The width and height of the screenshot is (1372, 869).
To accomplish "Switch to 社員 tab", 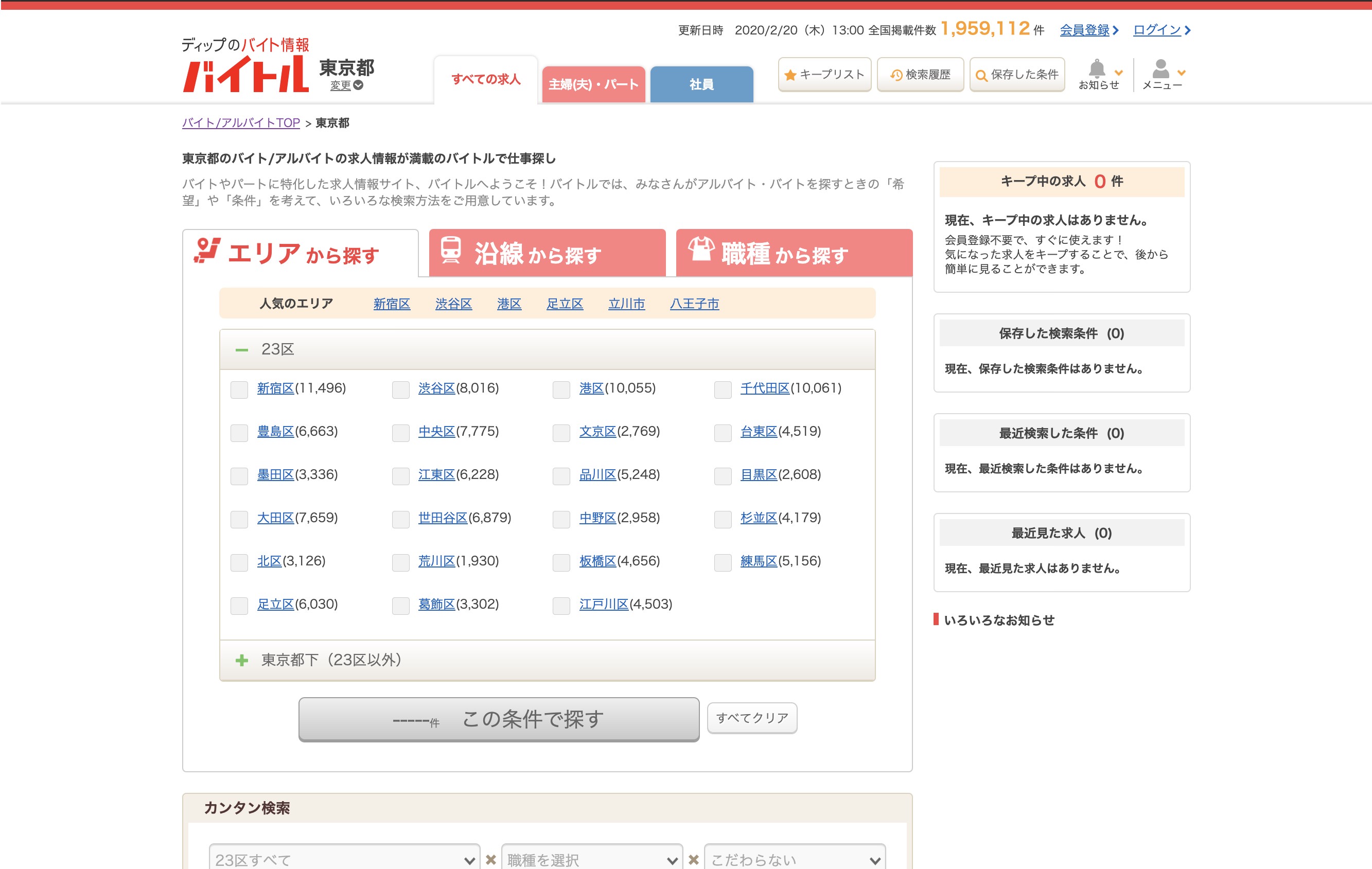I will 701,84.
